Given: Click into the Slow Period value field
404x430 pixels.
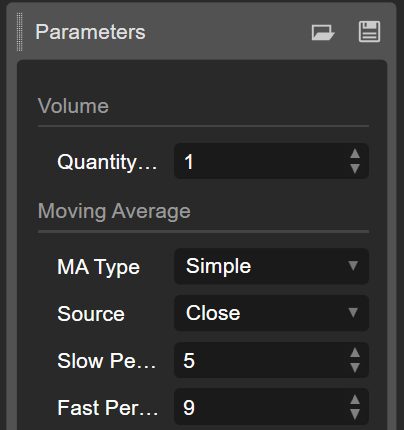Looking at the screenshot, I should coord(258,360).
